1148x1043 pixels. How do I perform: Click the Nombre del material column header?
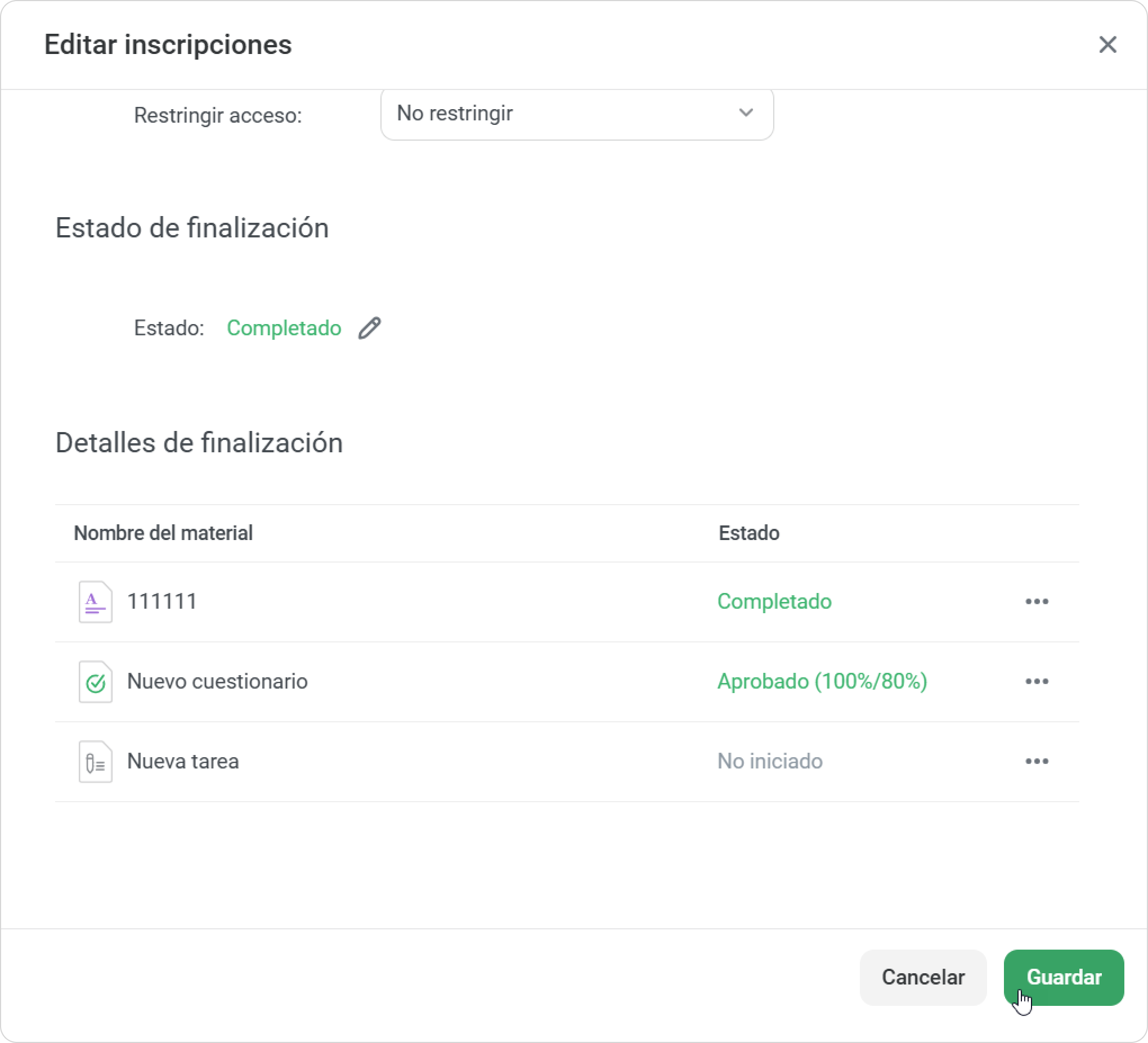coord(163,533)
